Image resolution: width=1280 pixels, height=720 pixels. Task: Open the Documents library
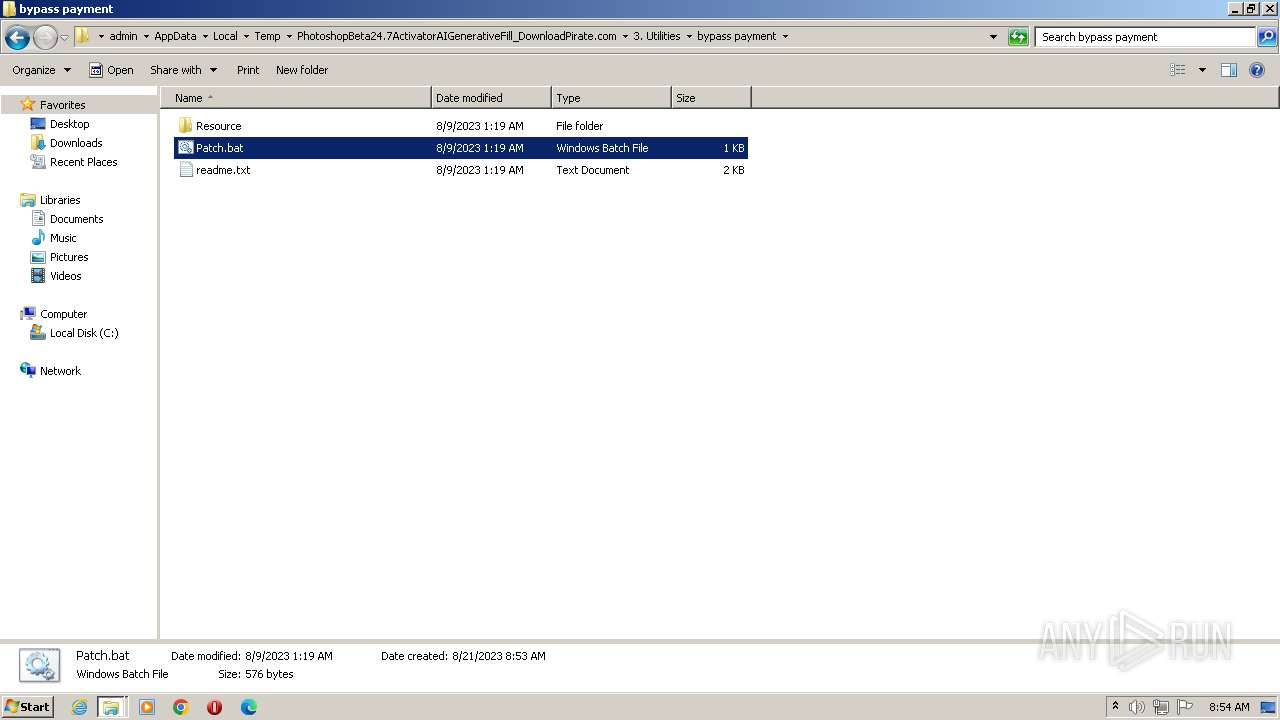(76, 219)
